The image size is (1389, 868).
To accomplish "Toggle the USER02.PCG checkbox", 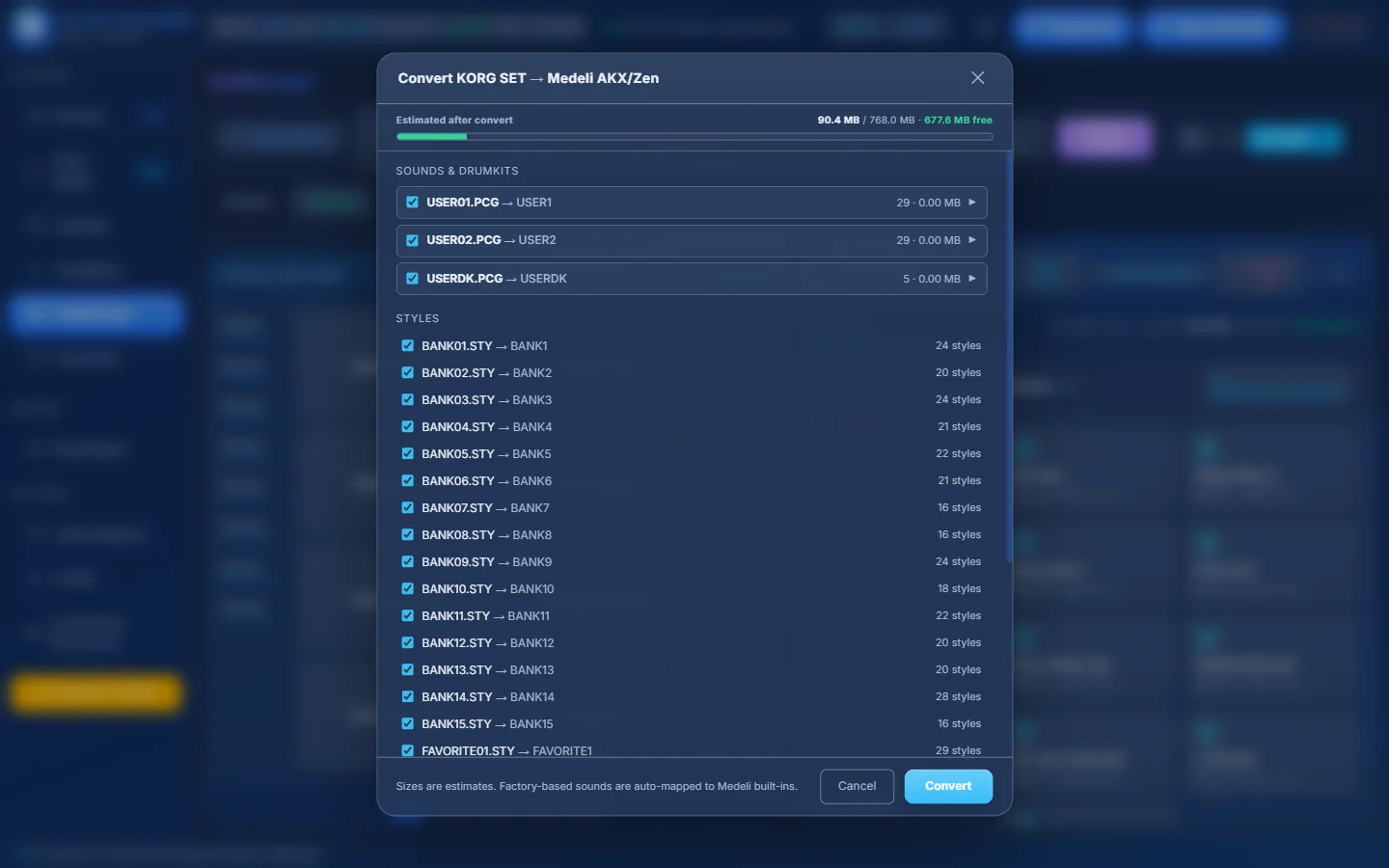I will (x=412, y=240).
